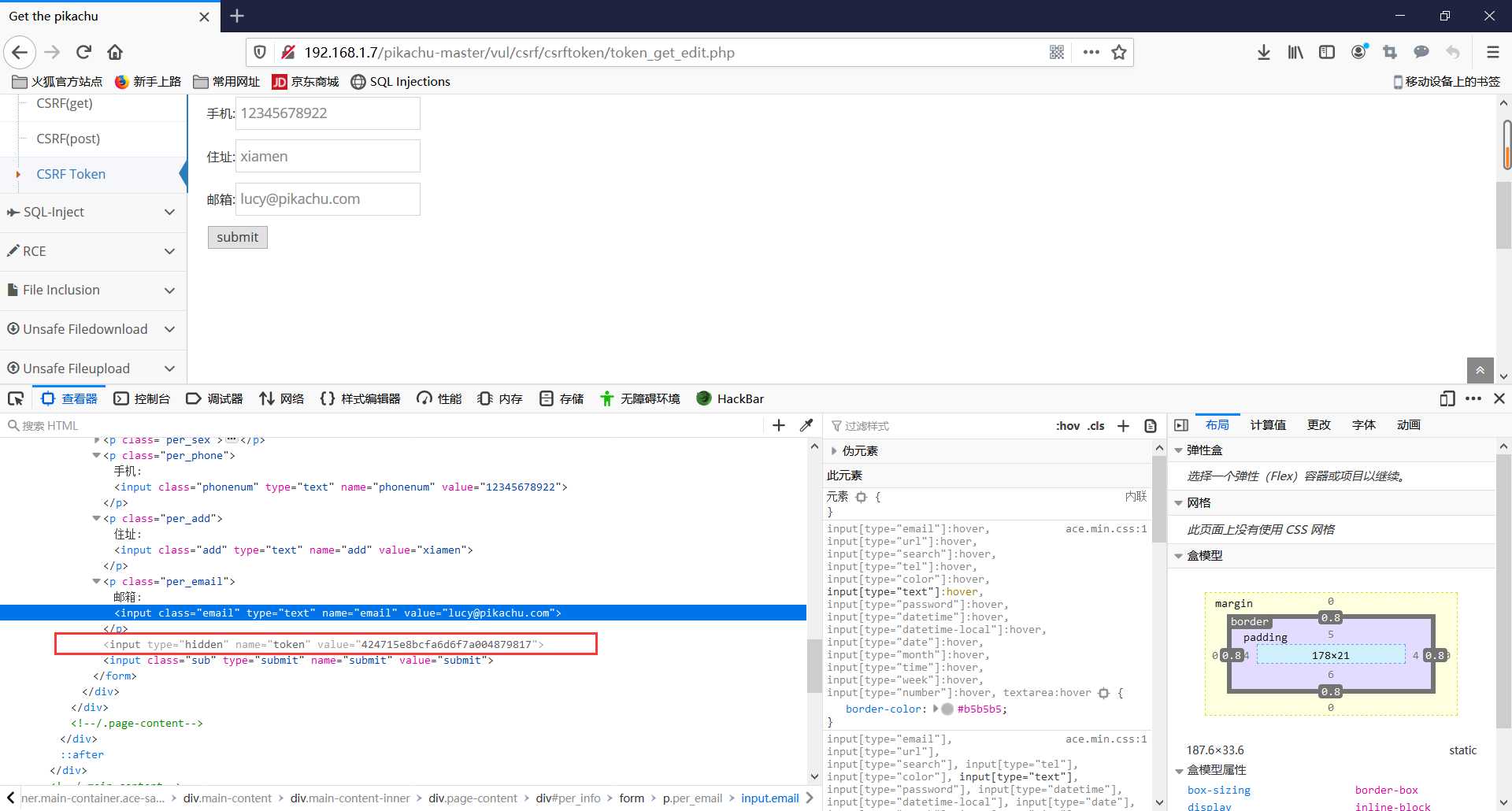Open the CSRF(get) sidebar link
The width and height of the screenshot is (1512, 811).
click(x=65, y=103)
